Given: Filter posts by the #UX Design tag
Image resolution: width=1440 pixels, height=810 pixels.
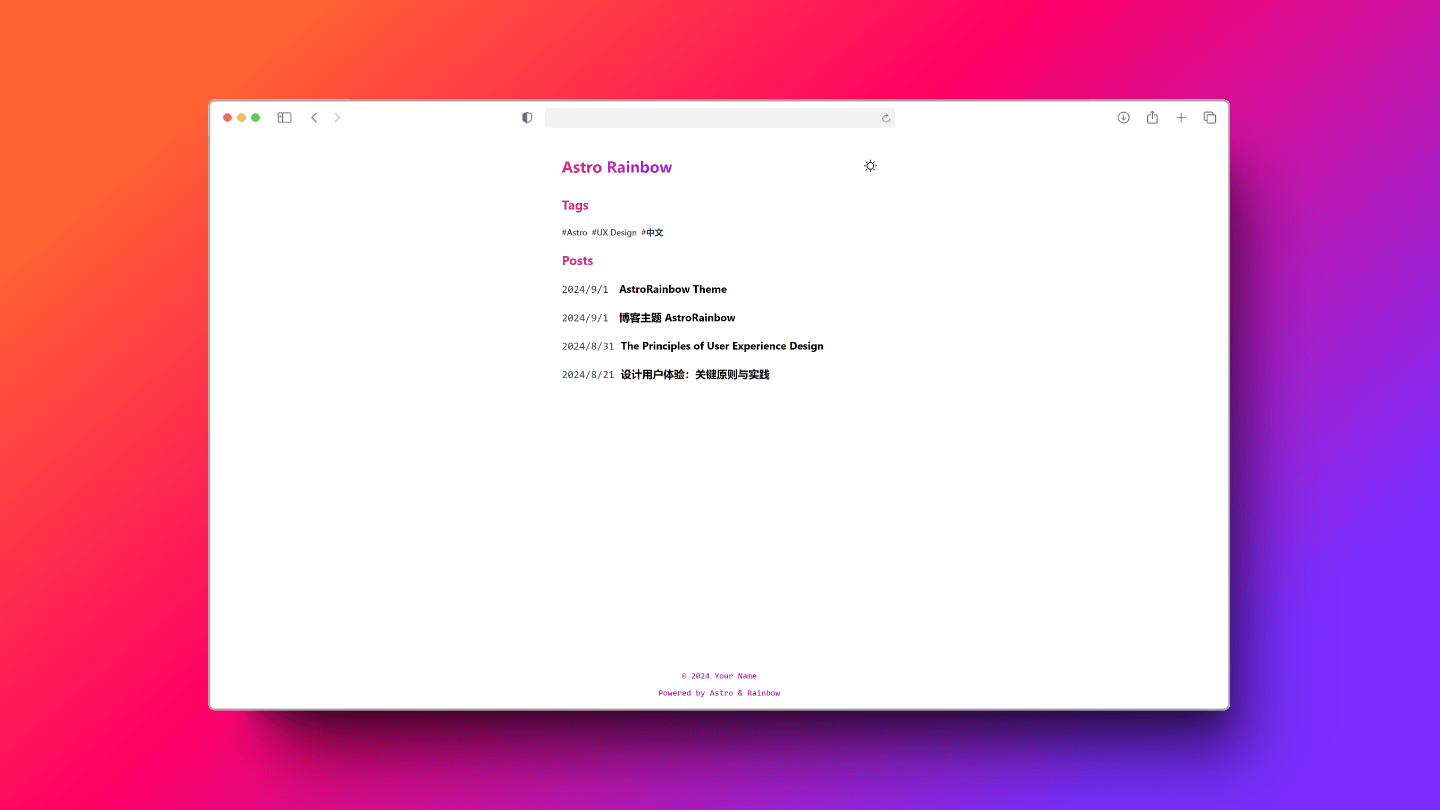Looking at the screenshot, I should coord(614,233).
